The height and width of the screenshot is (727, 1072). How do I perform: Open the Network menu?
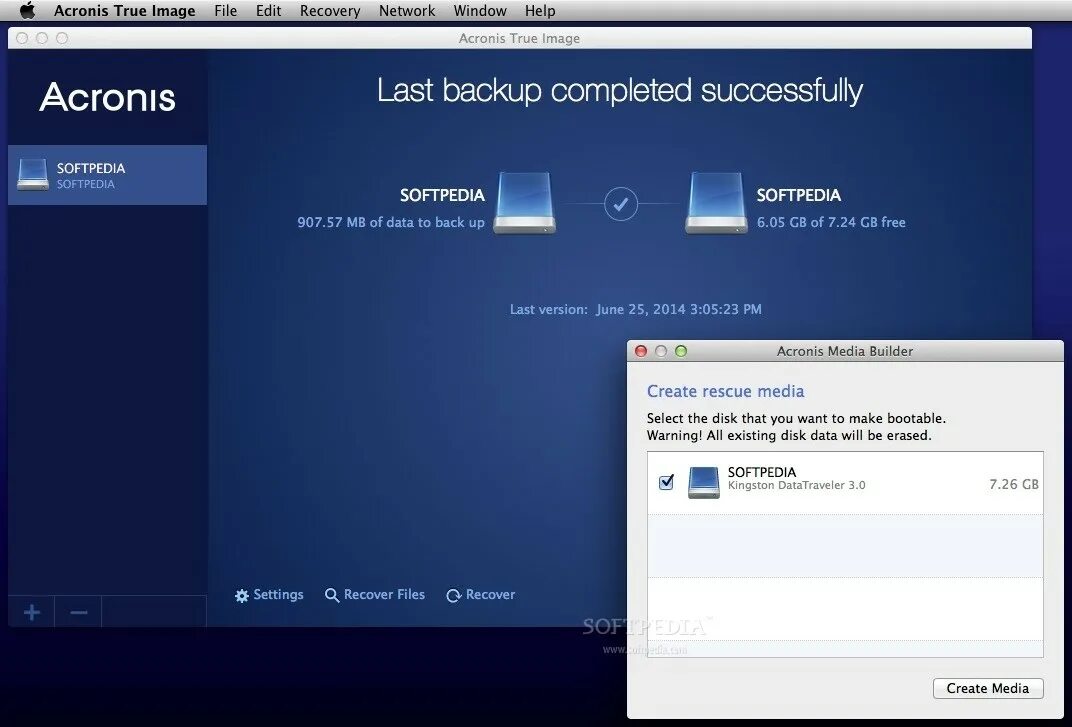pos(407,10)
